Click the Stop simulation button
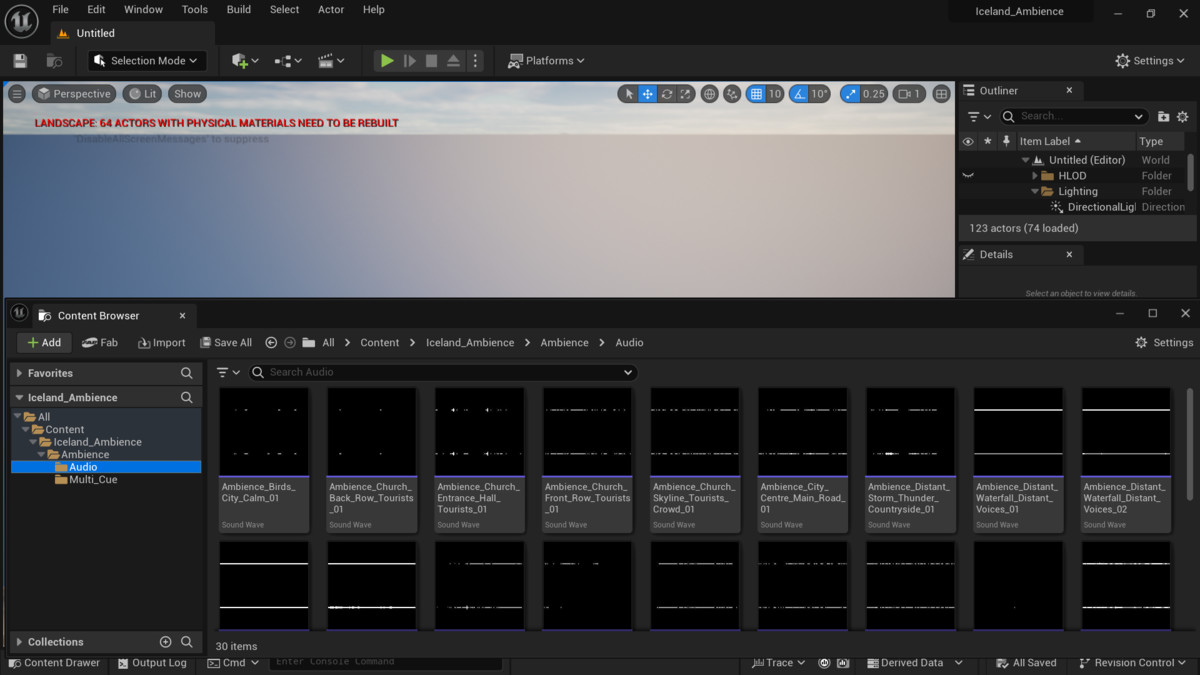 click(x=431, y=61)
